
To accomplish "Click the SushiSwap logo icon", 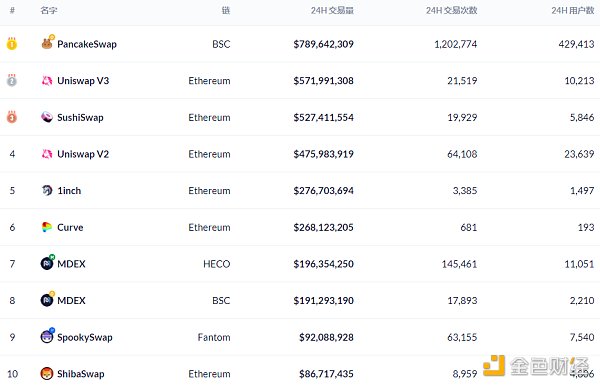I will click(x=47, y=117).
